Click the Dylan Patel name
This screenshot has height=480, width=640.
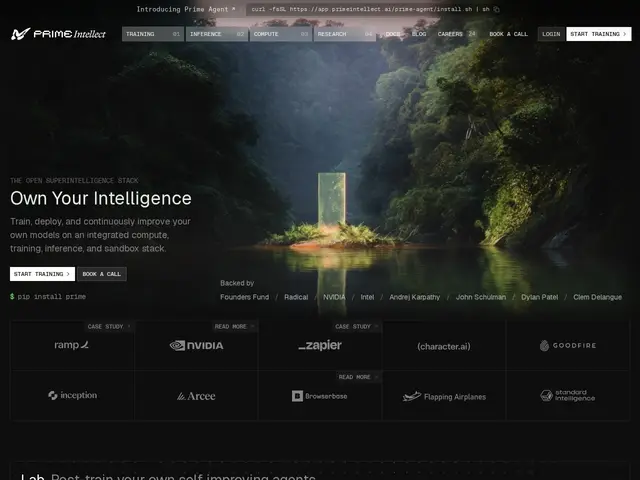coord(540,297)
